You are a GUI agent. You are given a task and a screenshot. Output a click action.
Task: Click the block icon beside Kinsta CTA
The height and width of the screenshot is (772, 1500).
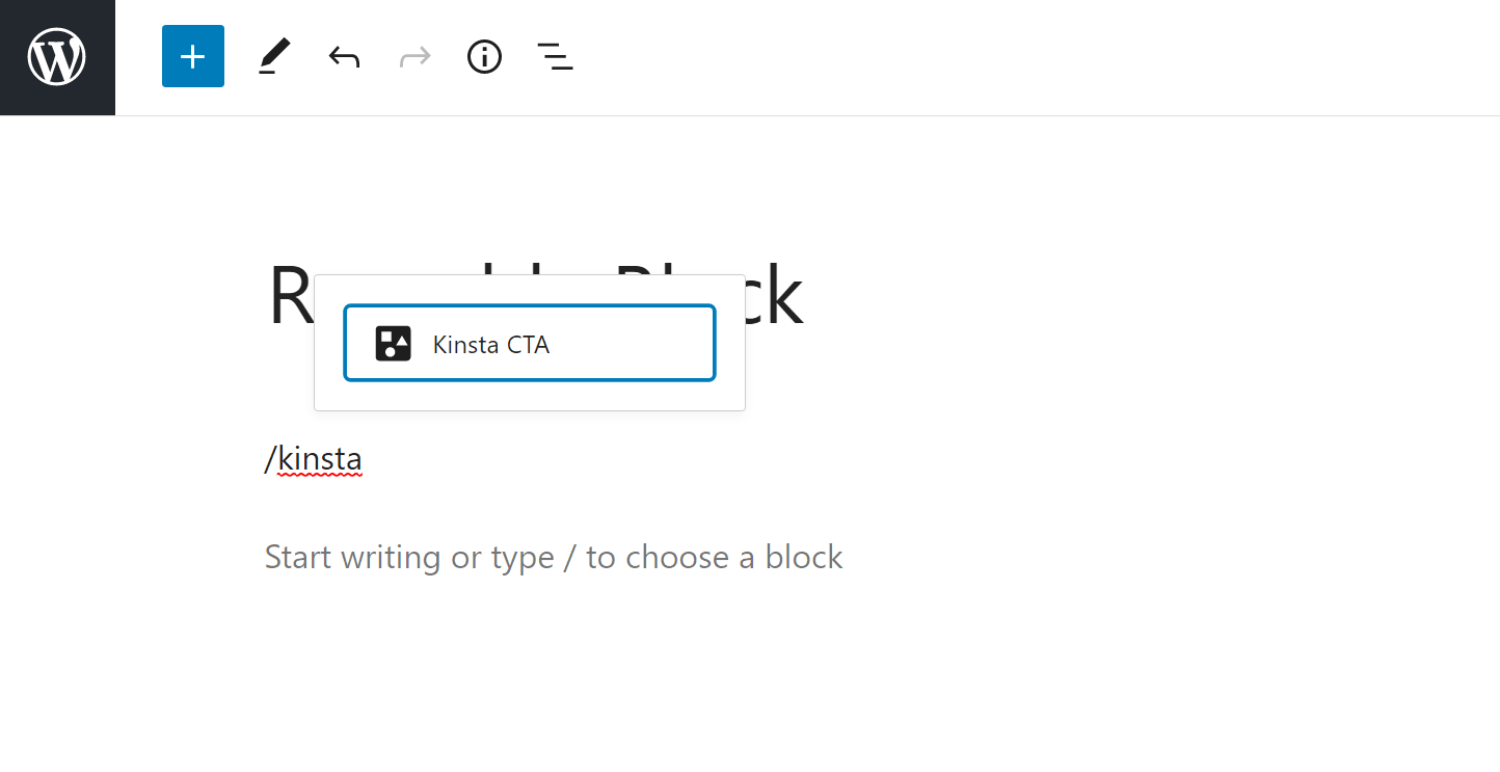pos(394,343)
